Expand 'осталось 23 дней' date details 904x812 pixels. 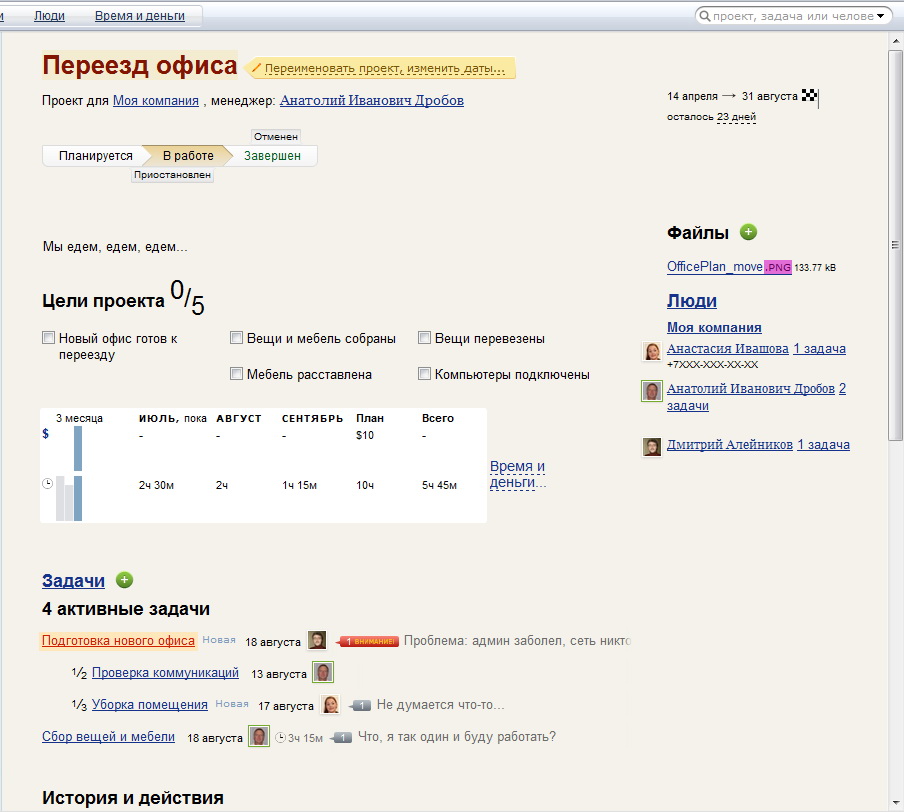736,117
